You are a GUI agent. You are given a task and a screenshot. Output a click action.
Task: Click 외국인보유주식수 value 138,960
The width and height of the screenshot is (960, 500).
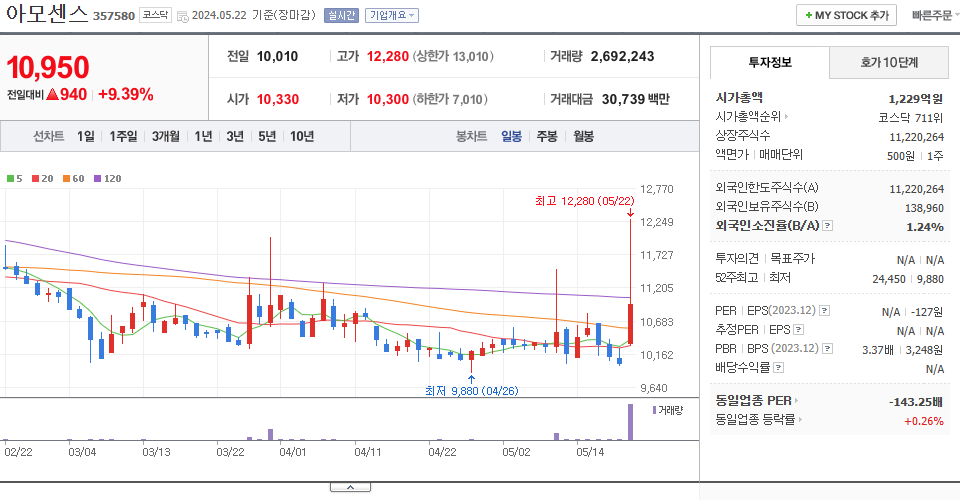(x=924, y=208)
